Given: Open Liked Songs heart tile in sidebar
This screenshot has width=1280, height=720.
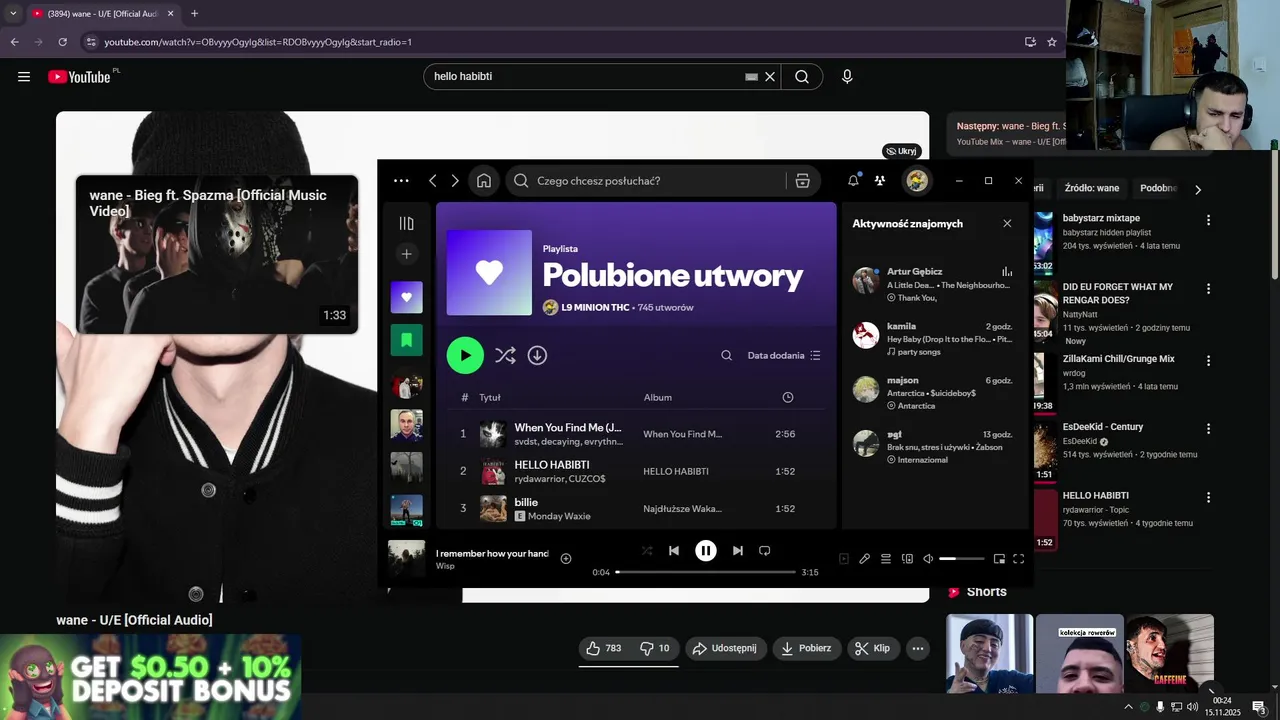Looking at the screenshot, I should pyautogui.click(x=406, y=297).
